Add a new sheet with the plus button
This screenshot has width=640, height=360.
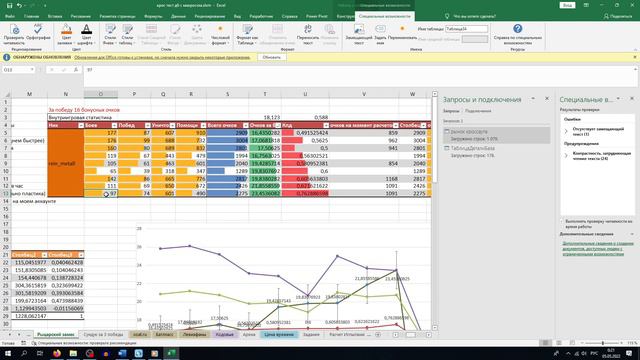point(378,335)
